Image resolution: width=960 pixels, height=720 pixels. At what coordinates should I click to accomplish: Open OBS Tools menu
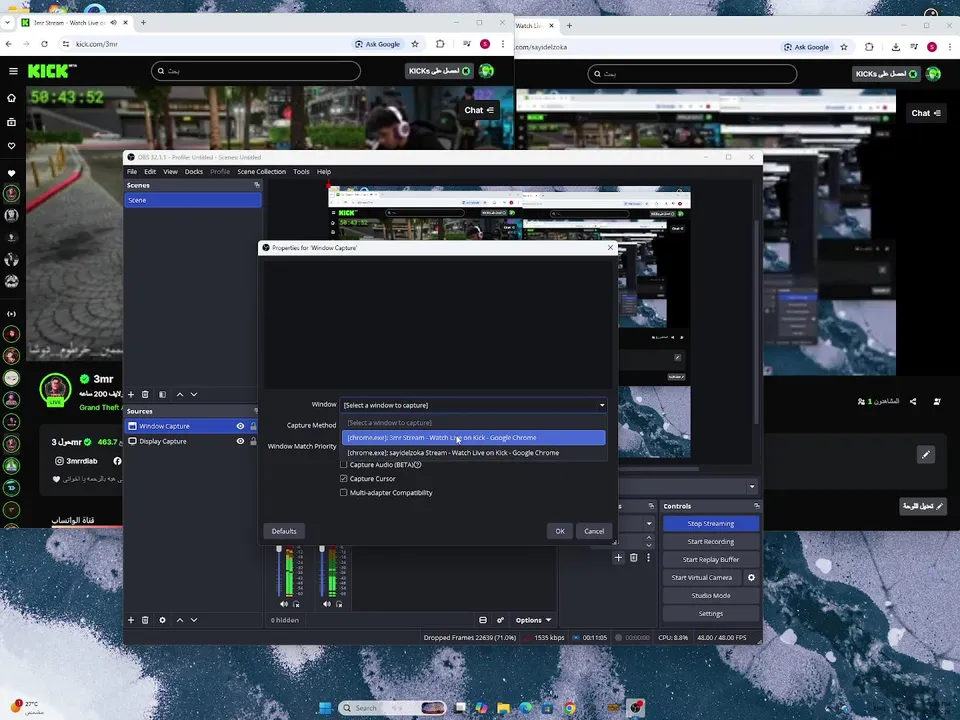(x=301, y=171)
